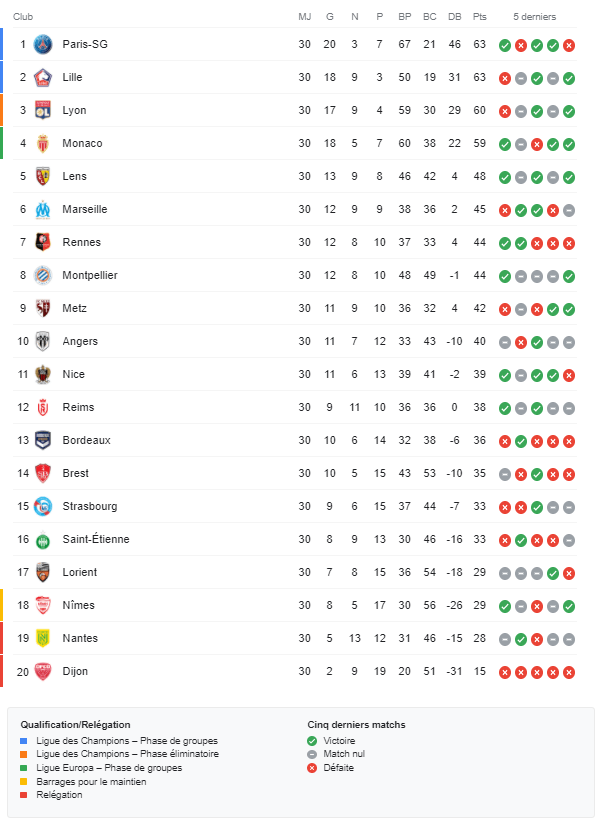The width and height of the screenshot is (600, 823).
Task: Click the Nantes yellow crest
Action: pos(43,639)
